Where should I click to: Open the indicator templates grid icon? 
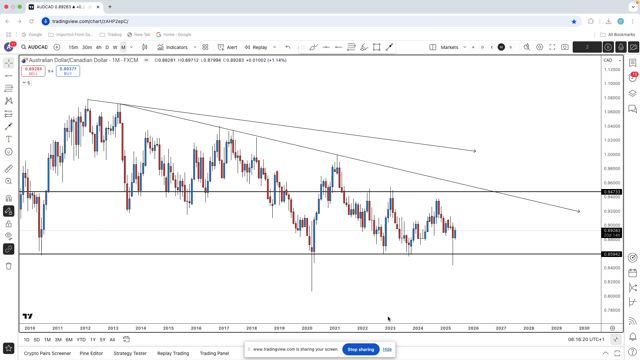pos(205,47)
